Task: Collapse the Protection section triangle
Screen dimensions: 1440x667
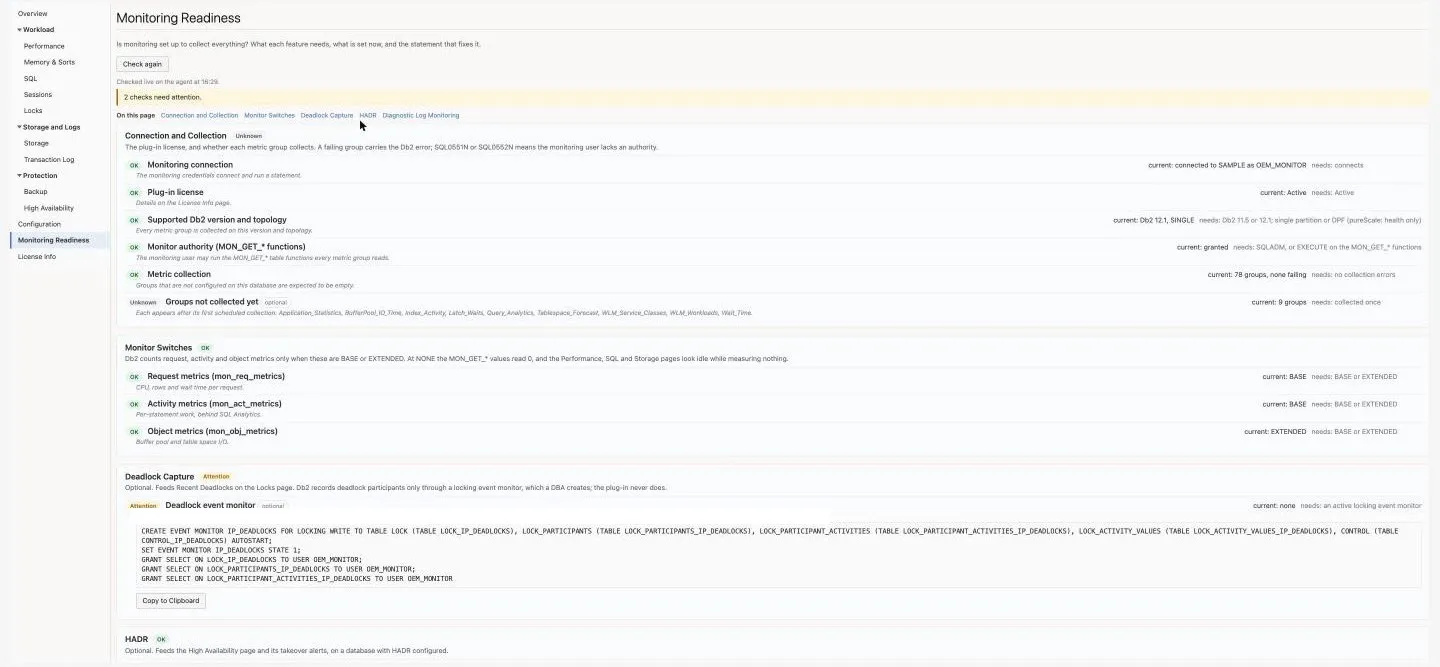Action: (19, 176)
